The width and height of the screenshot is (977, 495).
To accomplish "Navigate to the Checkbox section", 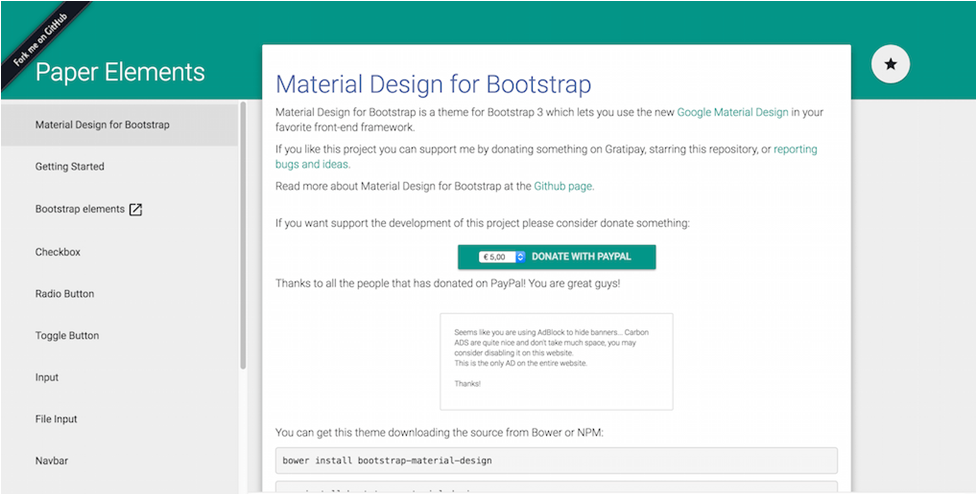I will [x=58, y=252].
